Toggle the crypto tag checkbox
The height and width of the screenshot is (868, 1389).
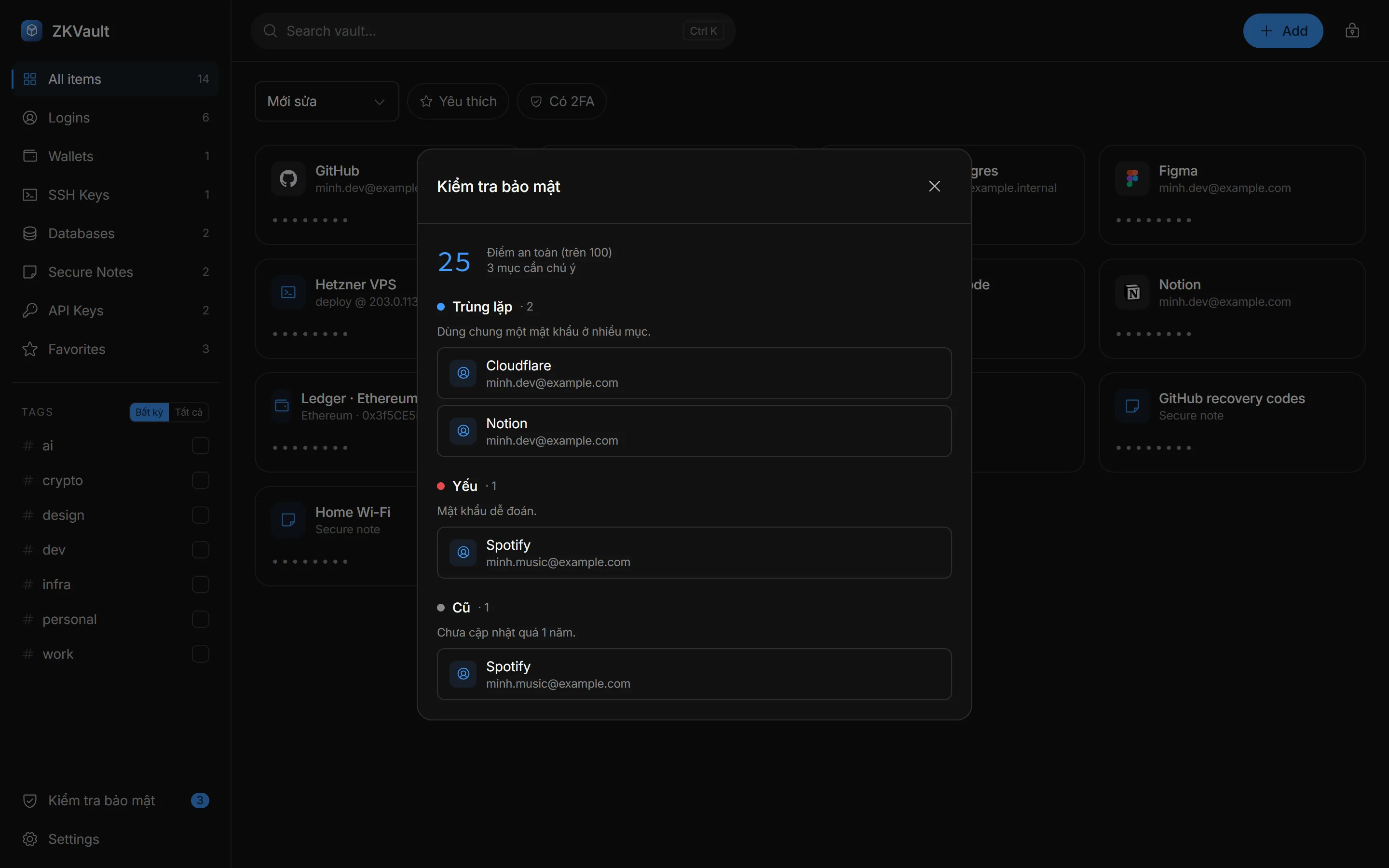[x=200, y=480]
